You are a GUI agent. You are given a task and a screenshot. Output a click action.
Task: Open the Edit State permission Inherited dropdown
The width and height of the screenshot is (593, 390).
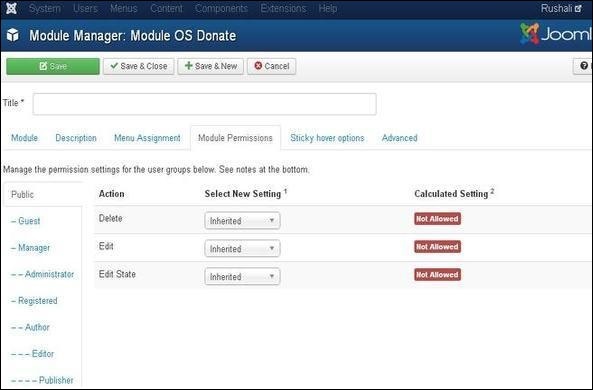(x=242, y=277)
